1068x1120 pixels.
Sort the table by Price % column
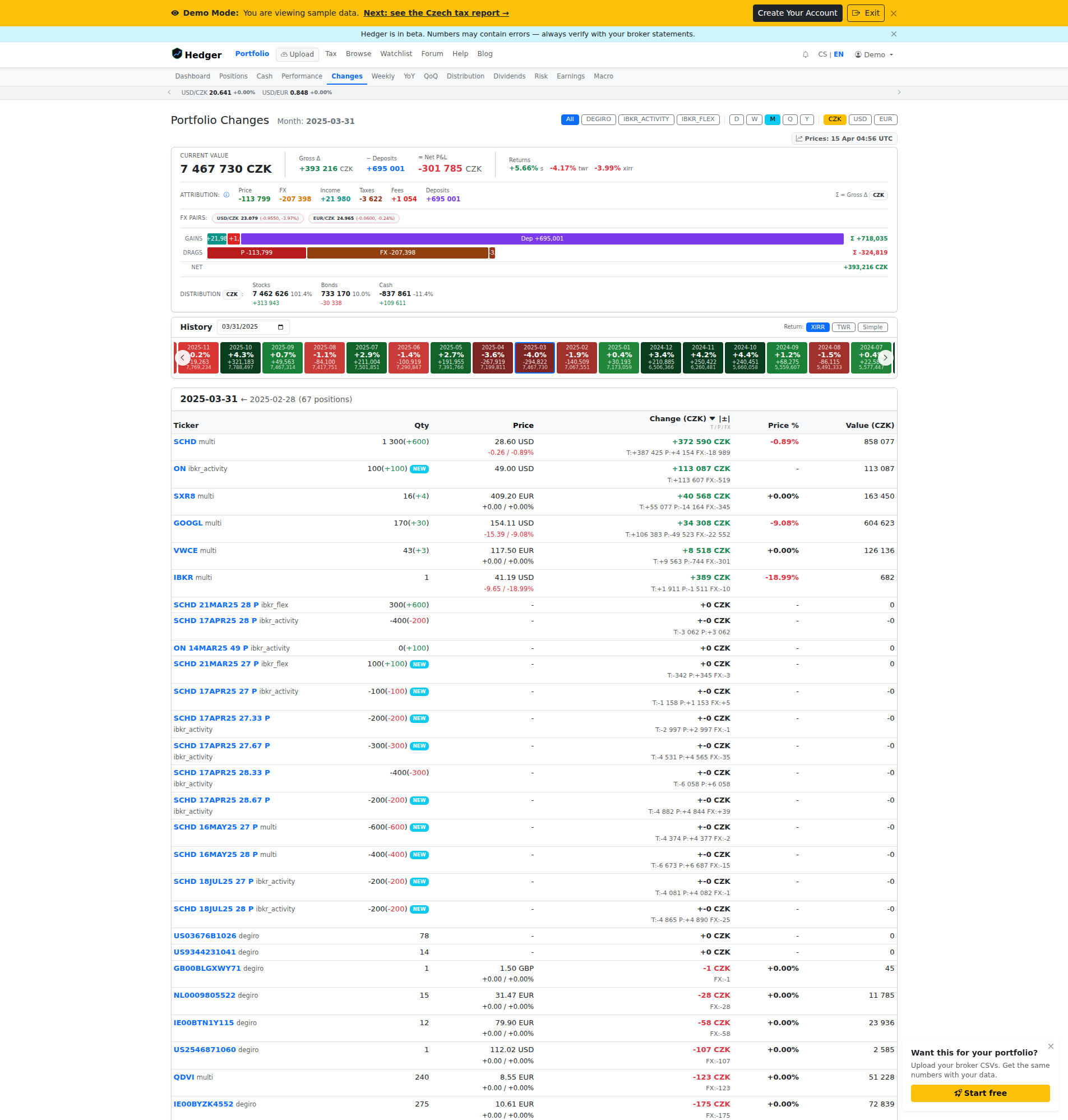783,425
